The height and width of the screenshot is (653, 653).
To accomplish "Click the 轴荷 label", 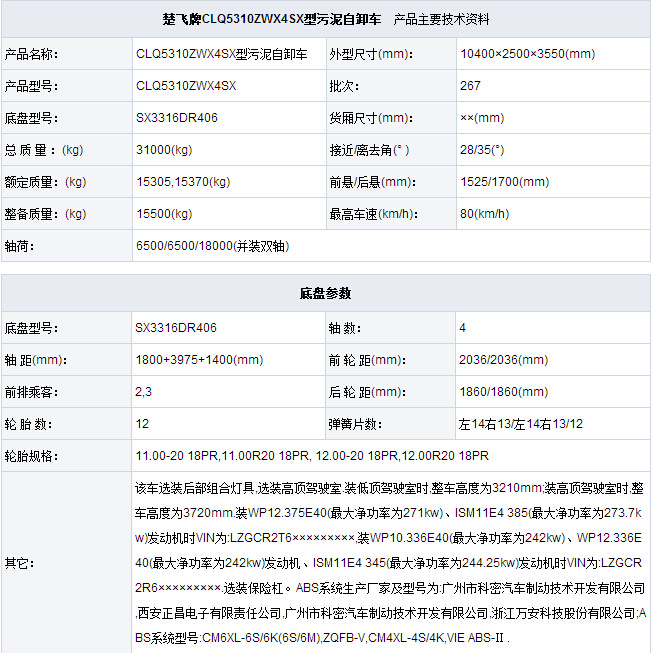I will (x=19, y=246).
